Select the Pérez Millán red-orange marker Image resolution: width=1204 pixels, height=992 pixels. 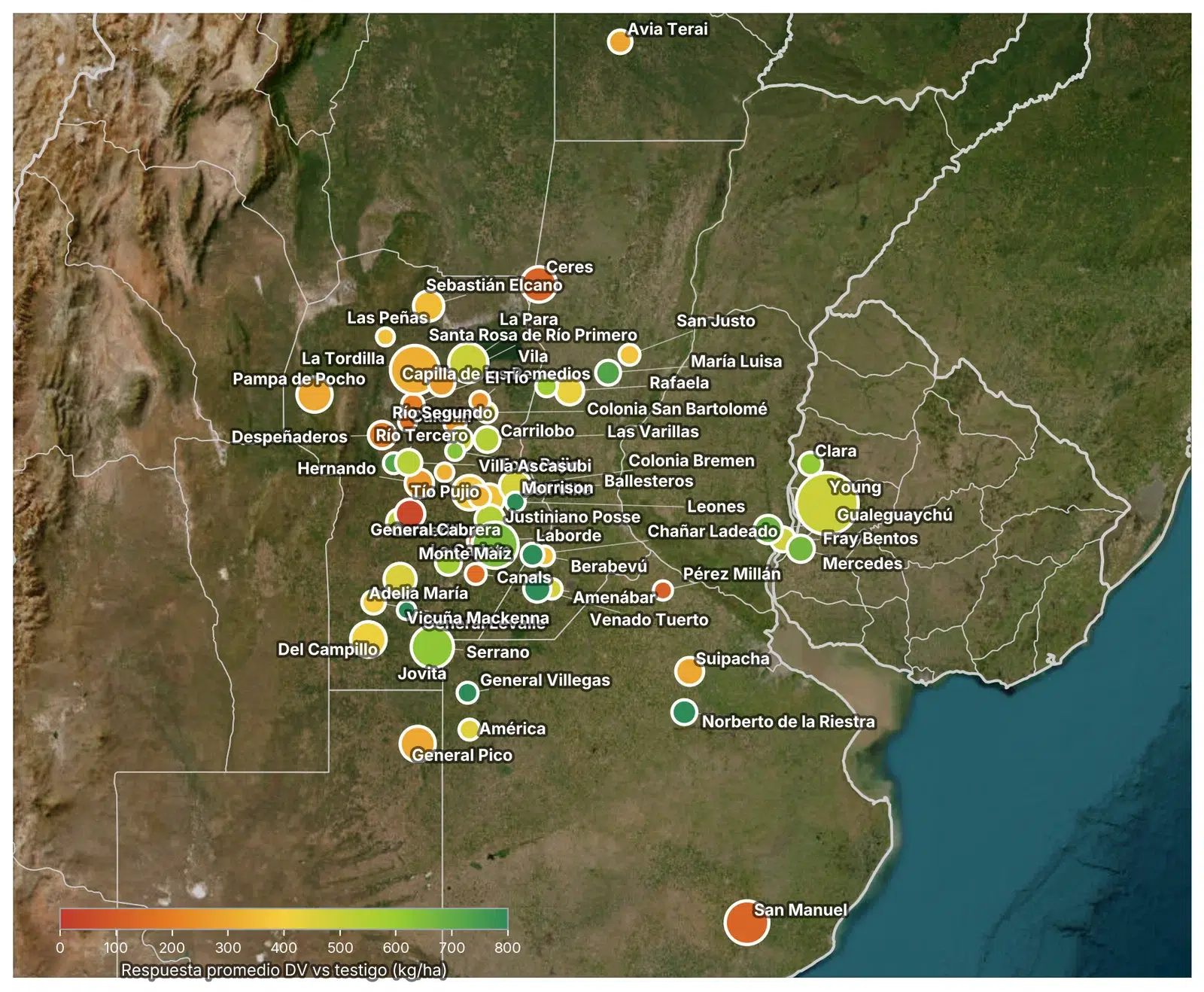click(x=662, y=590)
